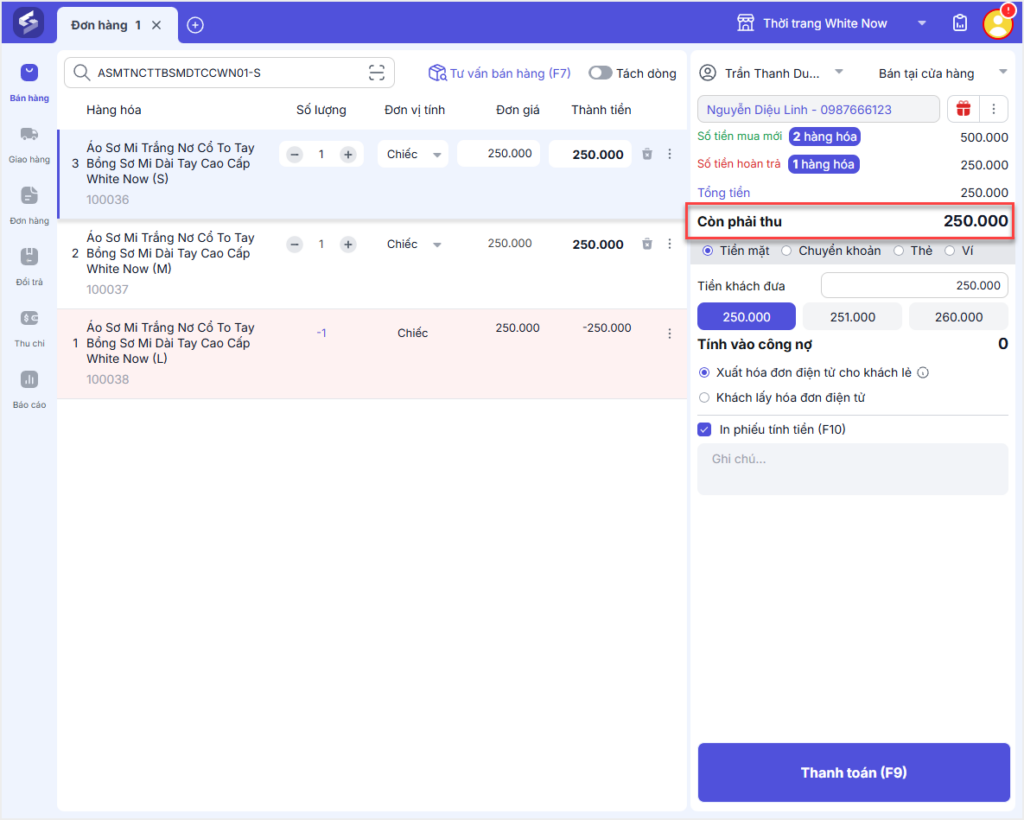Open the Trần Thanh Du... employee dropdown
1024x820 pixels.
(839, 72)
